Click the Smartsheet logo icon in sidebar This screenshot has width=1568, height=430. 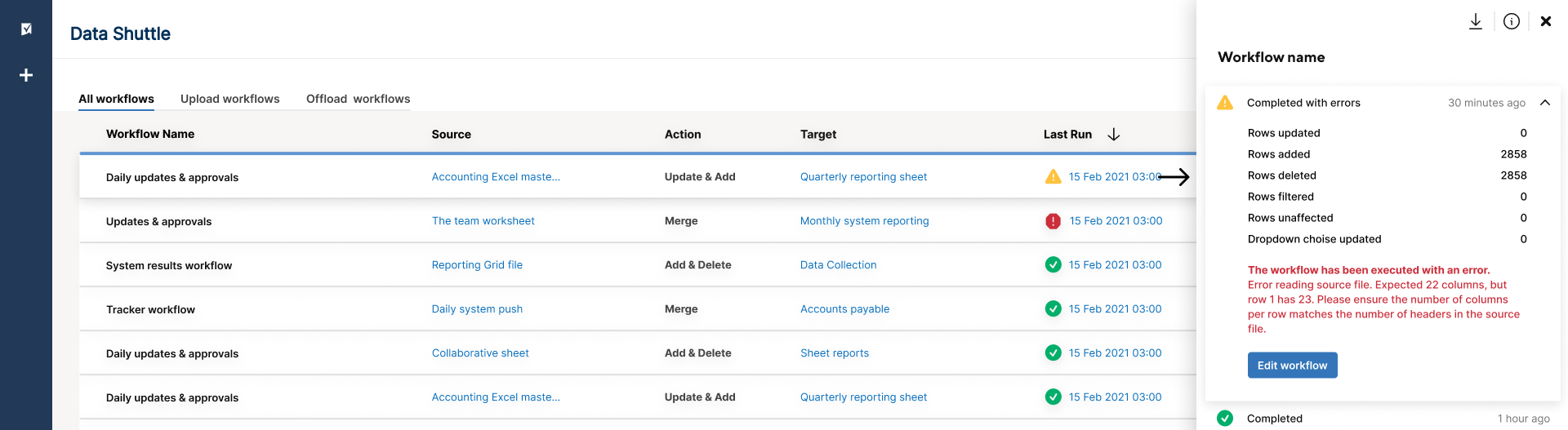pyautogui.click(x=26, y=29)
